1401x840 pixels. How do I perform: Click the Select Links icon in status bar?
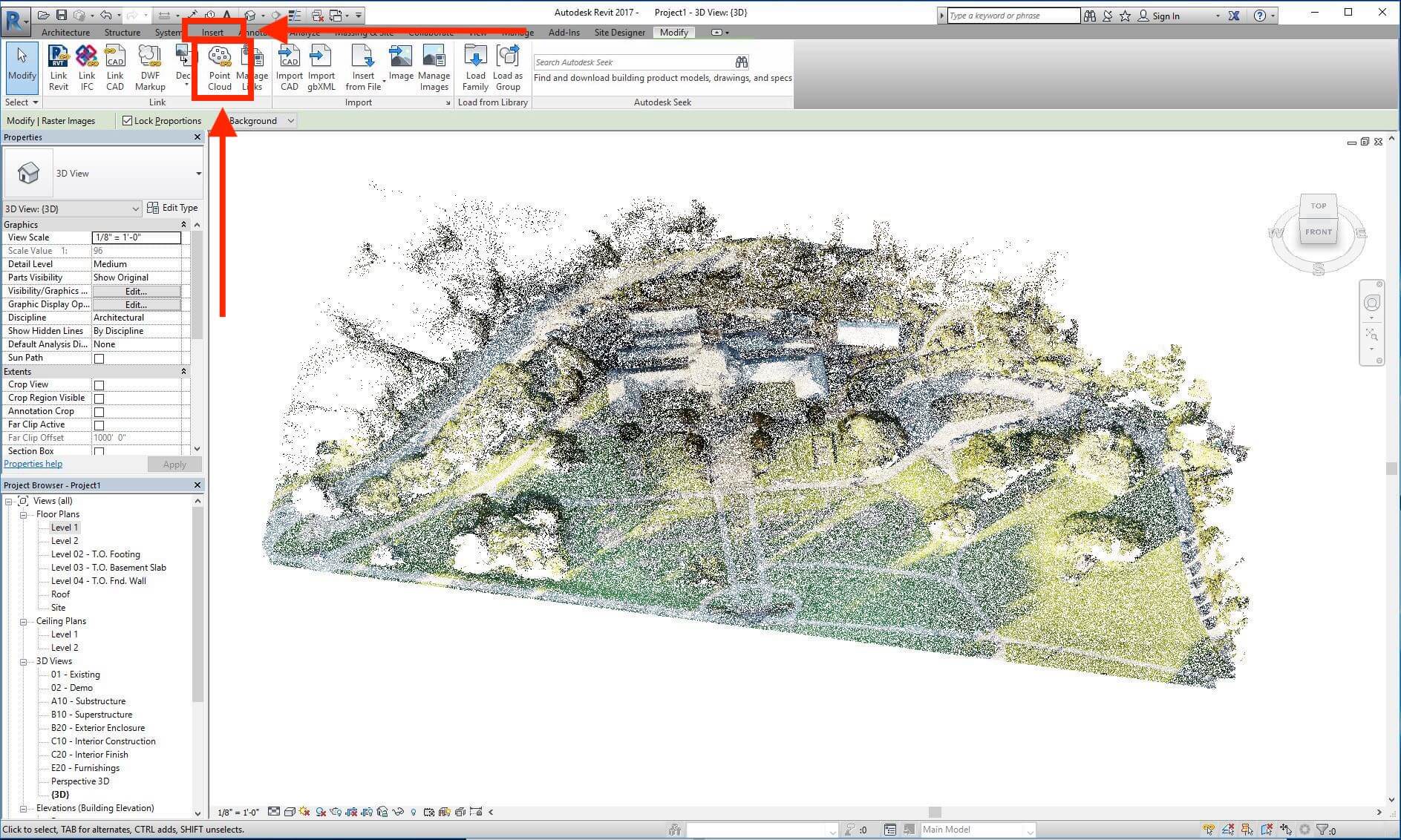[x=1209, y=830]
